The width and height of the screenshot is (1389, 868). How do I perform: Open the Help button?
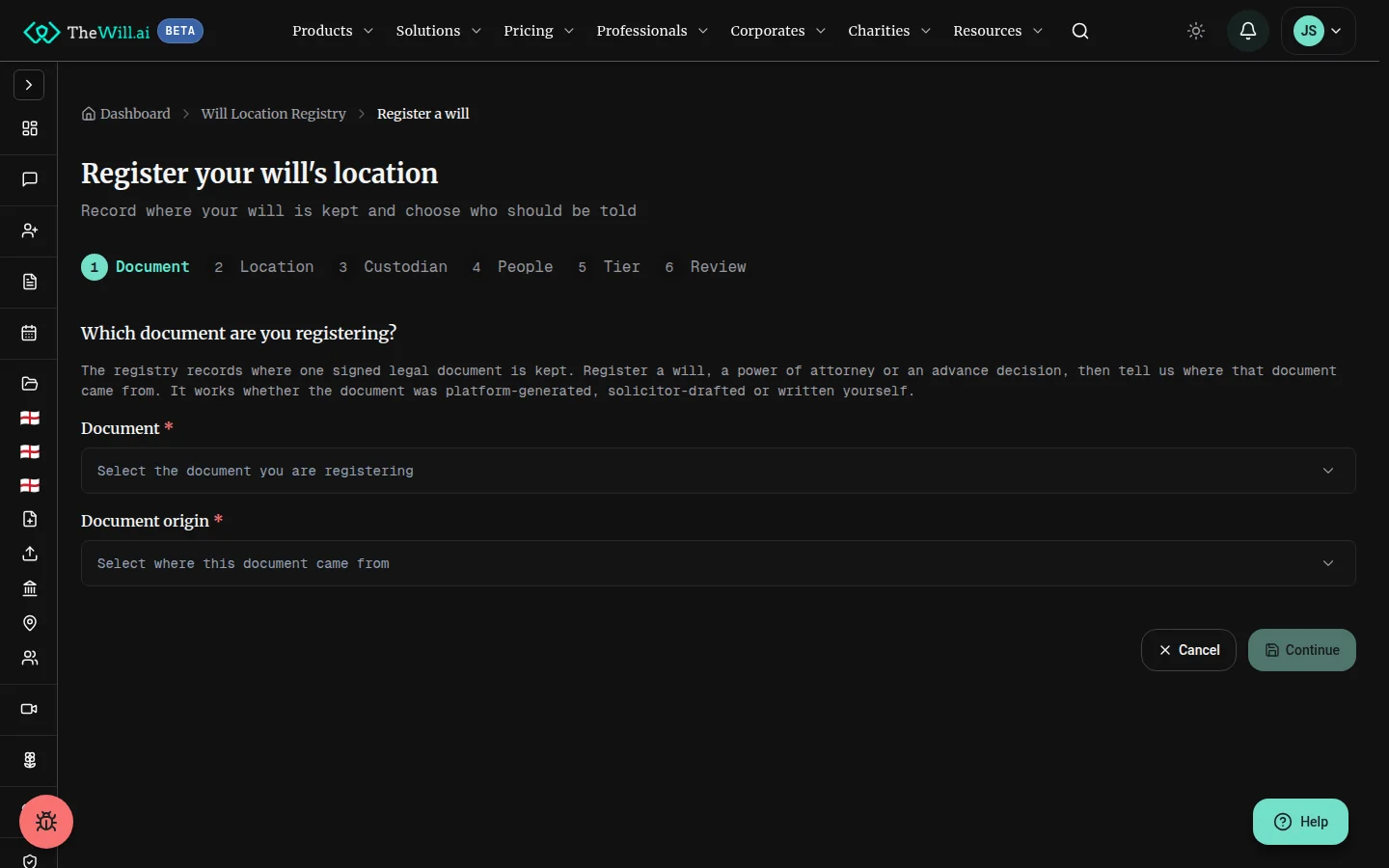point(1300,822)
